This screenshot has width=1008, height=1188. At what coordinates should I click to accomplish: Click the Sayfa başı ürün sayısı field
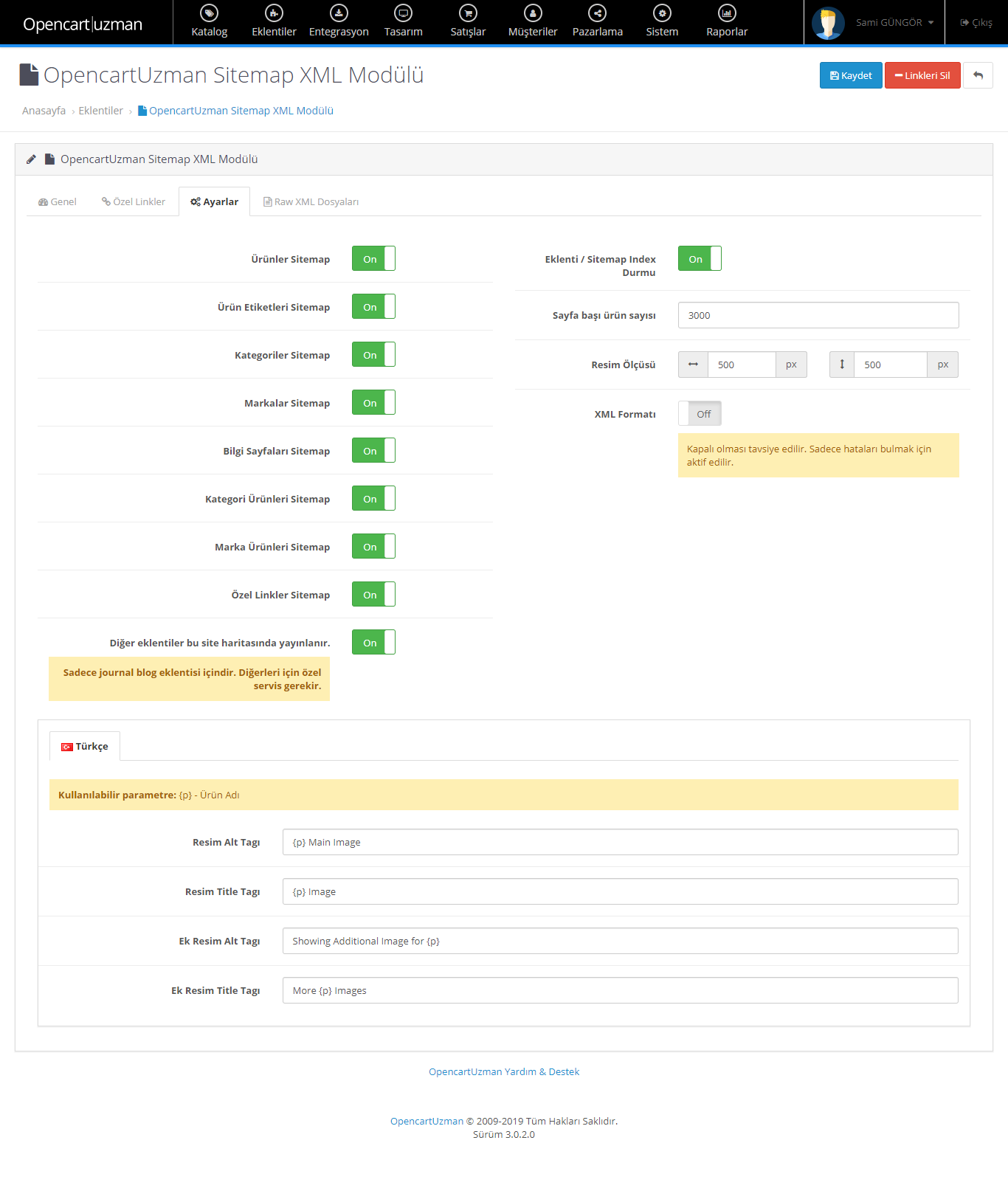point(818,315)
